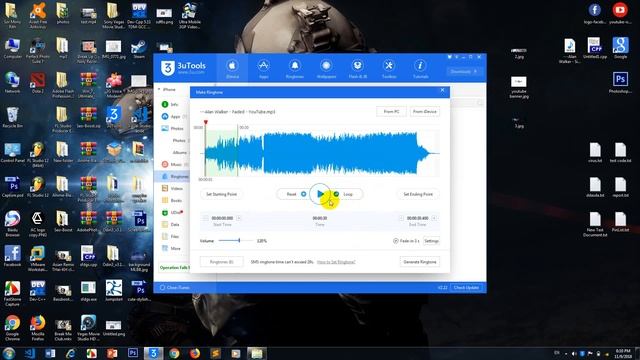This screenshot has height=360, width=640.
Task: Open Control Panel desktop icon
Action: [x=12, y=153]
